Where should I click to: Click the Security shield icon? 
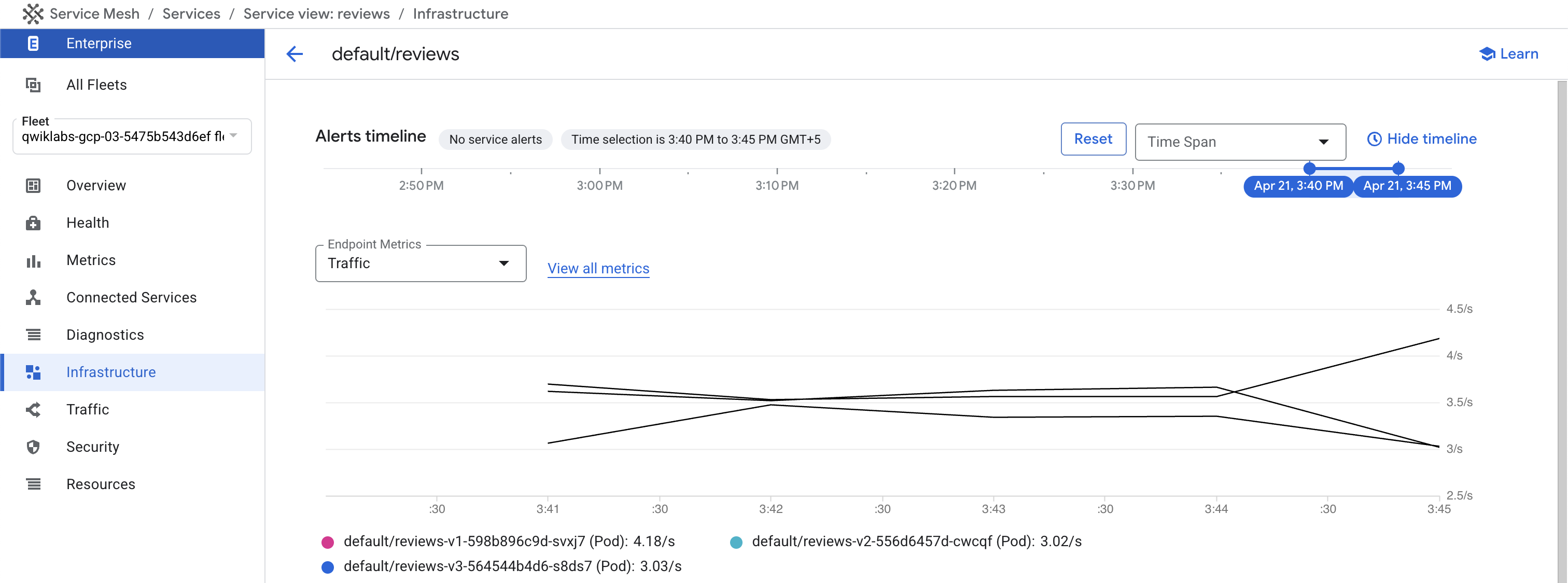click(34, 447)
